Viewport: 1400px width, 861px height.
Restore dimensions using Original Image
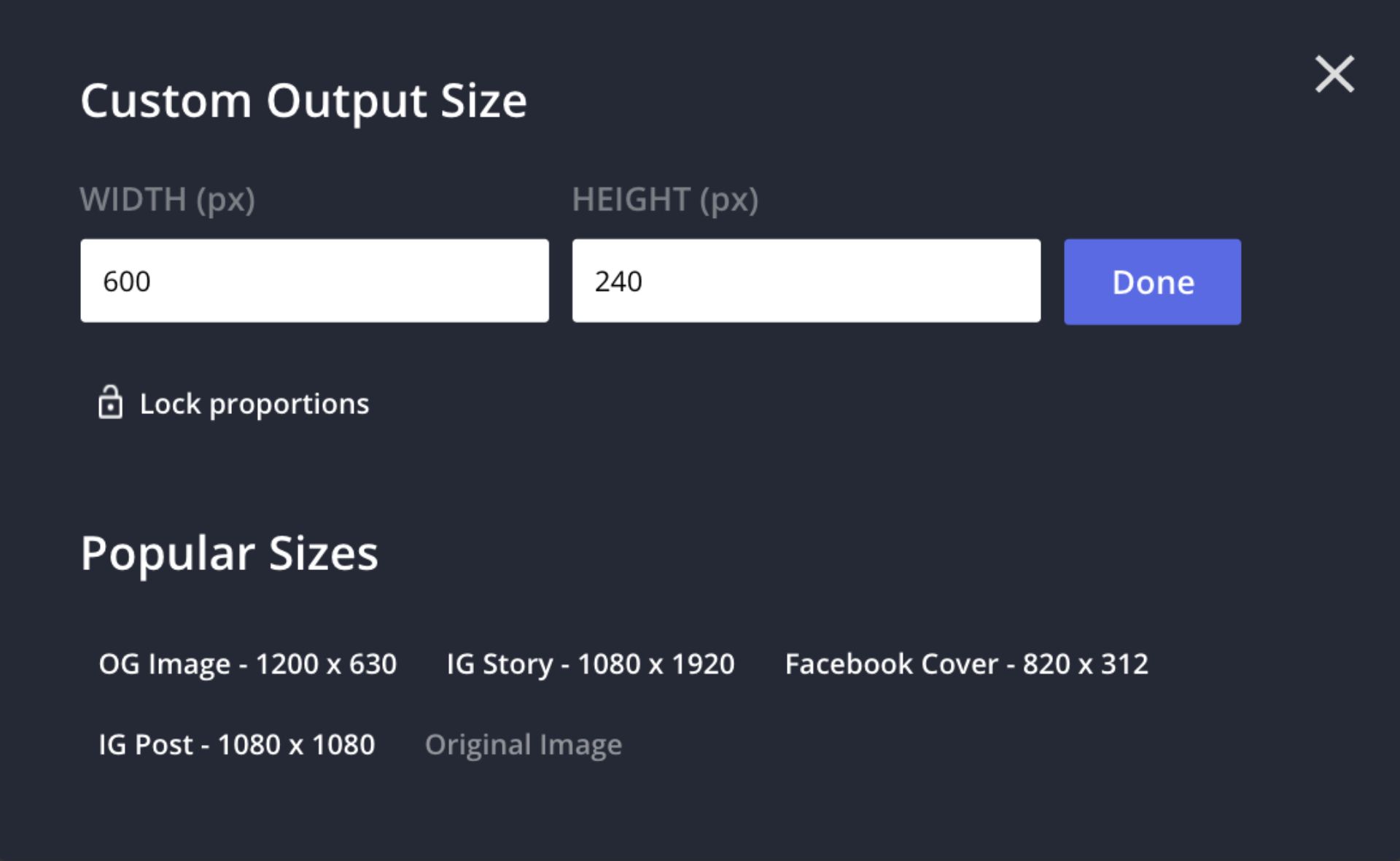(x=524, y=744)
